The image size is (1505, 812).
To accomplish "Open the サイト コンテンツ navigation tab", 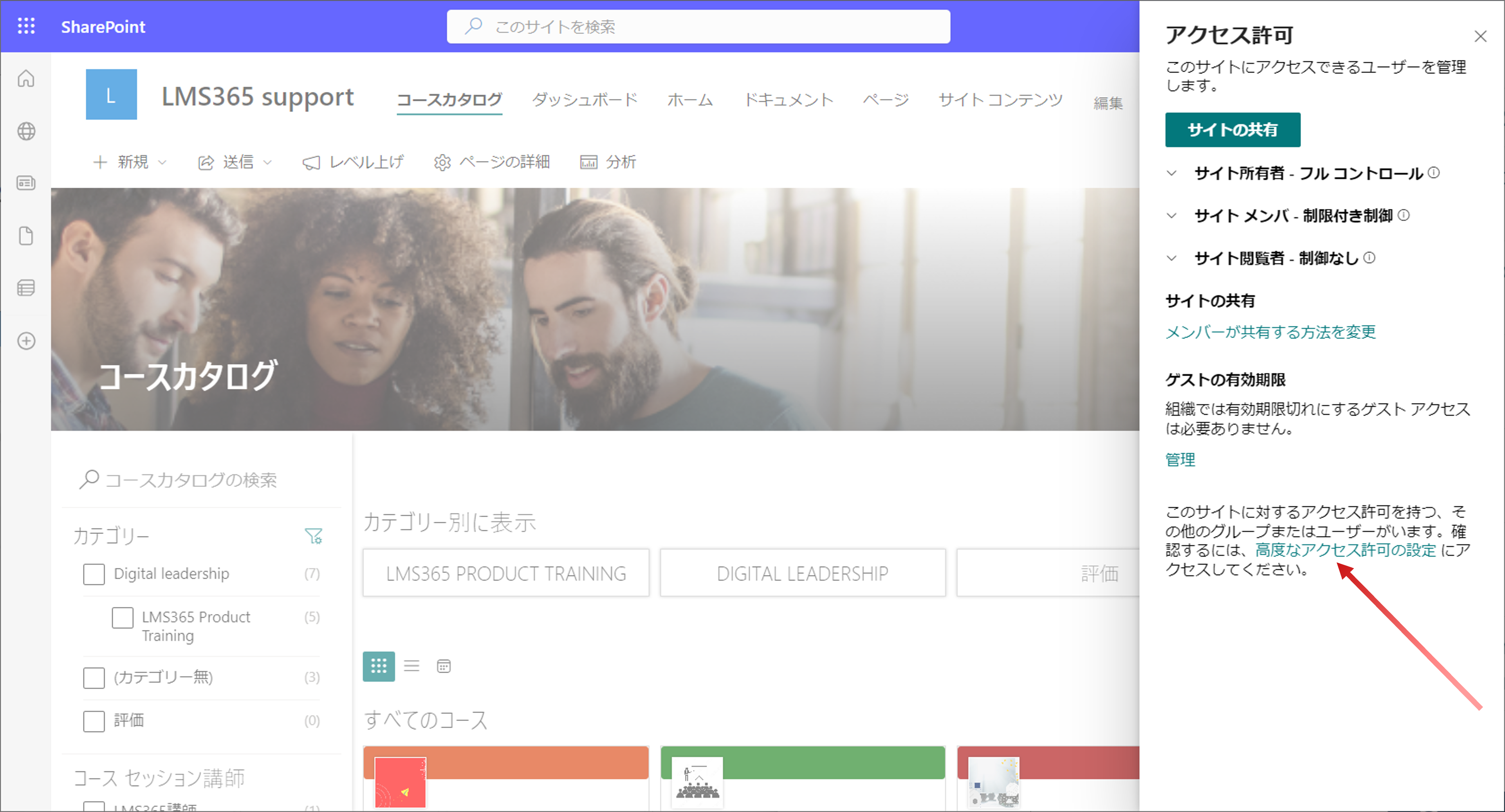I will point(1000,100).
